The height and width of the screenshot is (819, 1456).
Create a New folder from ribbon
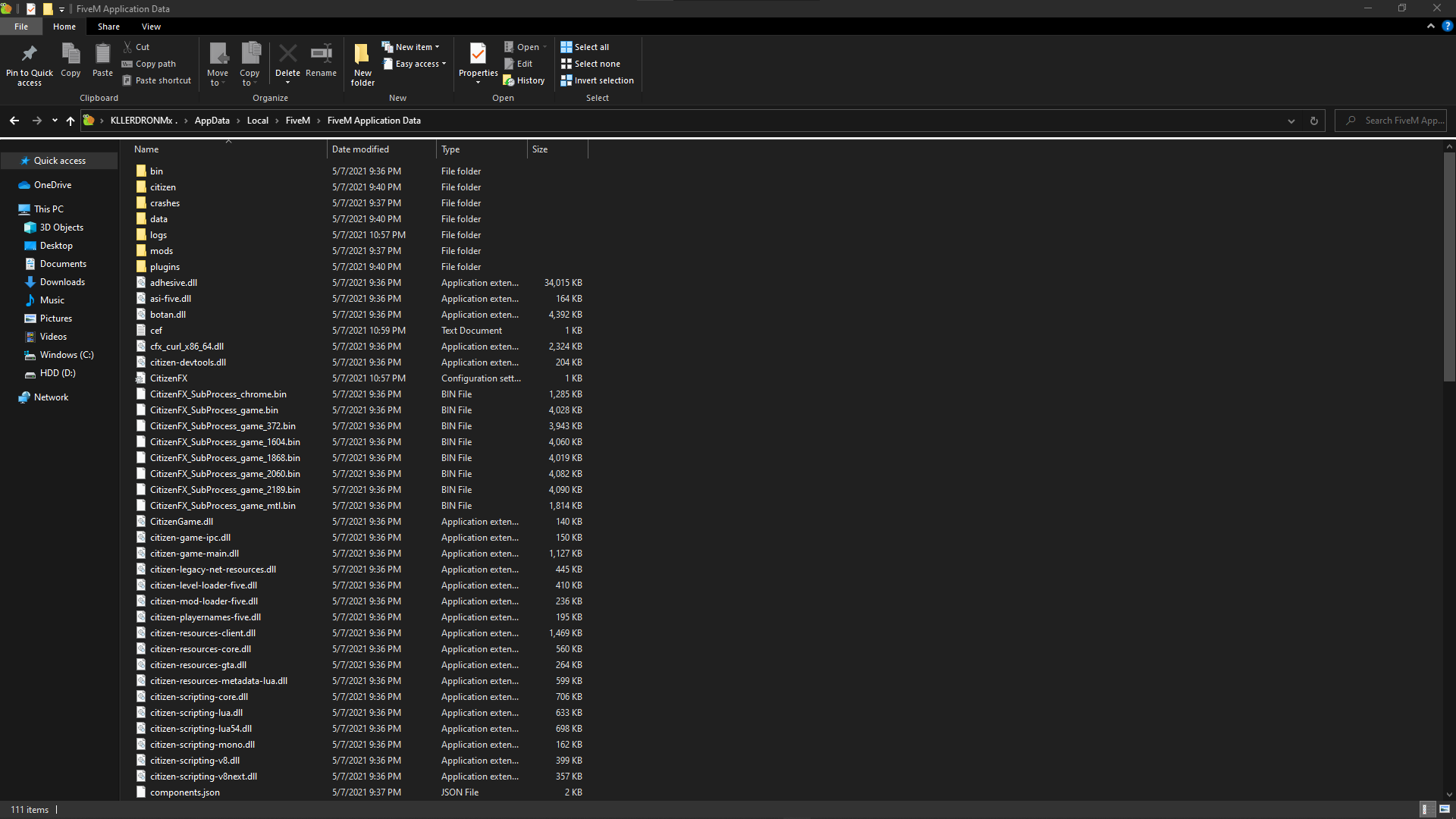(362, 62)
